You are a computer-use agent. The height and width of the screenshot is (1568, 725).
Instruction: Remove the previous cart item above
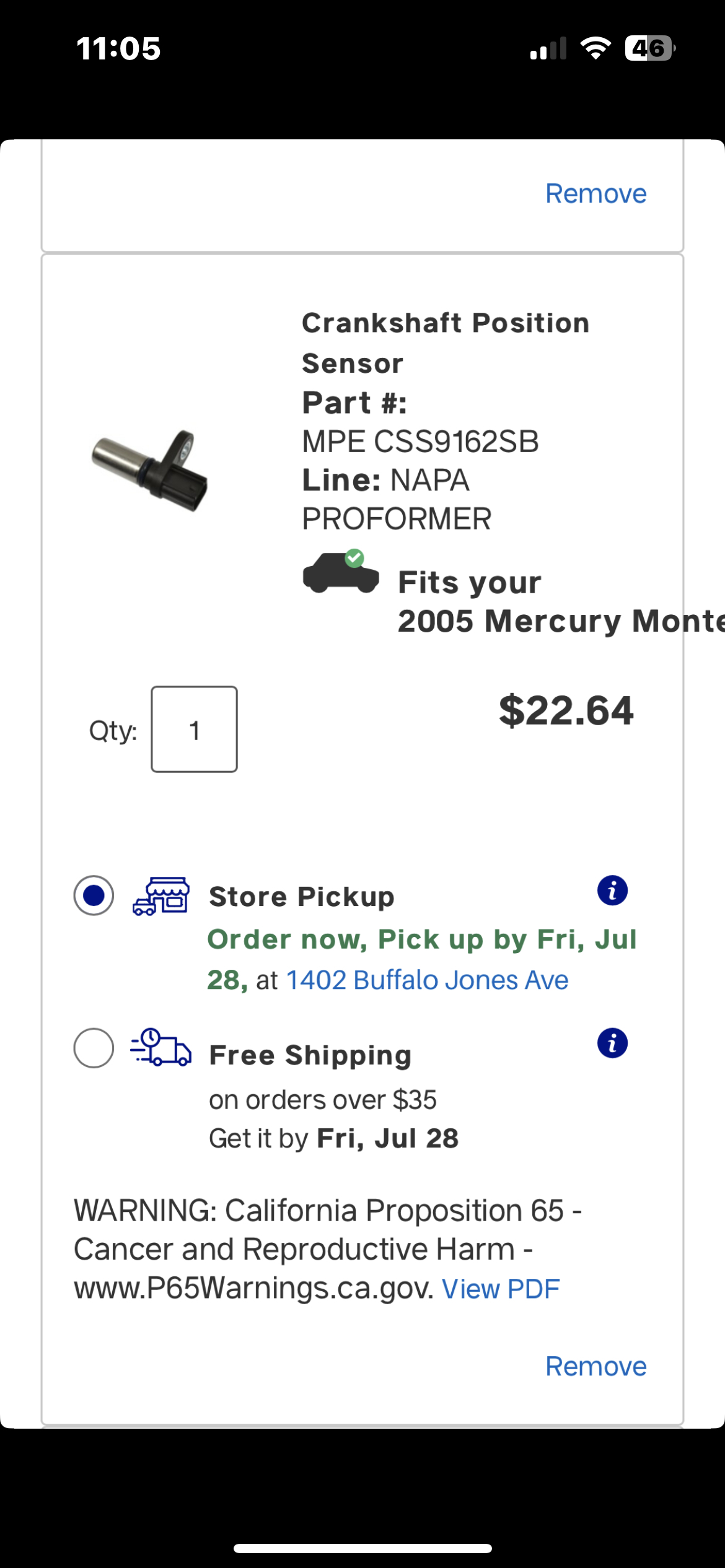coord(595,194)
